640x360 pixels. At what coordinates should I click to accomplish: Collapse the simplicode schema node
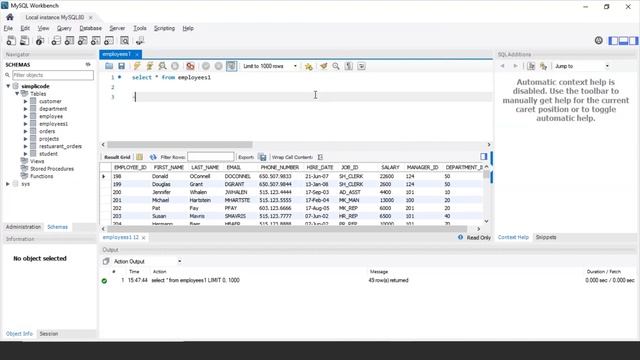click(x=8, y=86)
